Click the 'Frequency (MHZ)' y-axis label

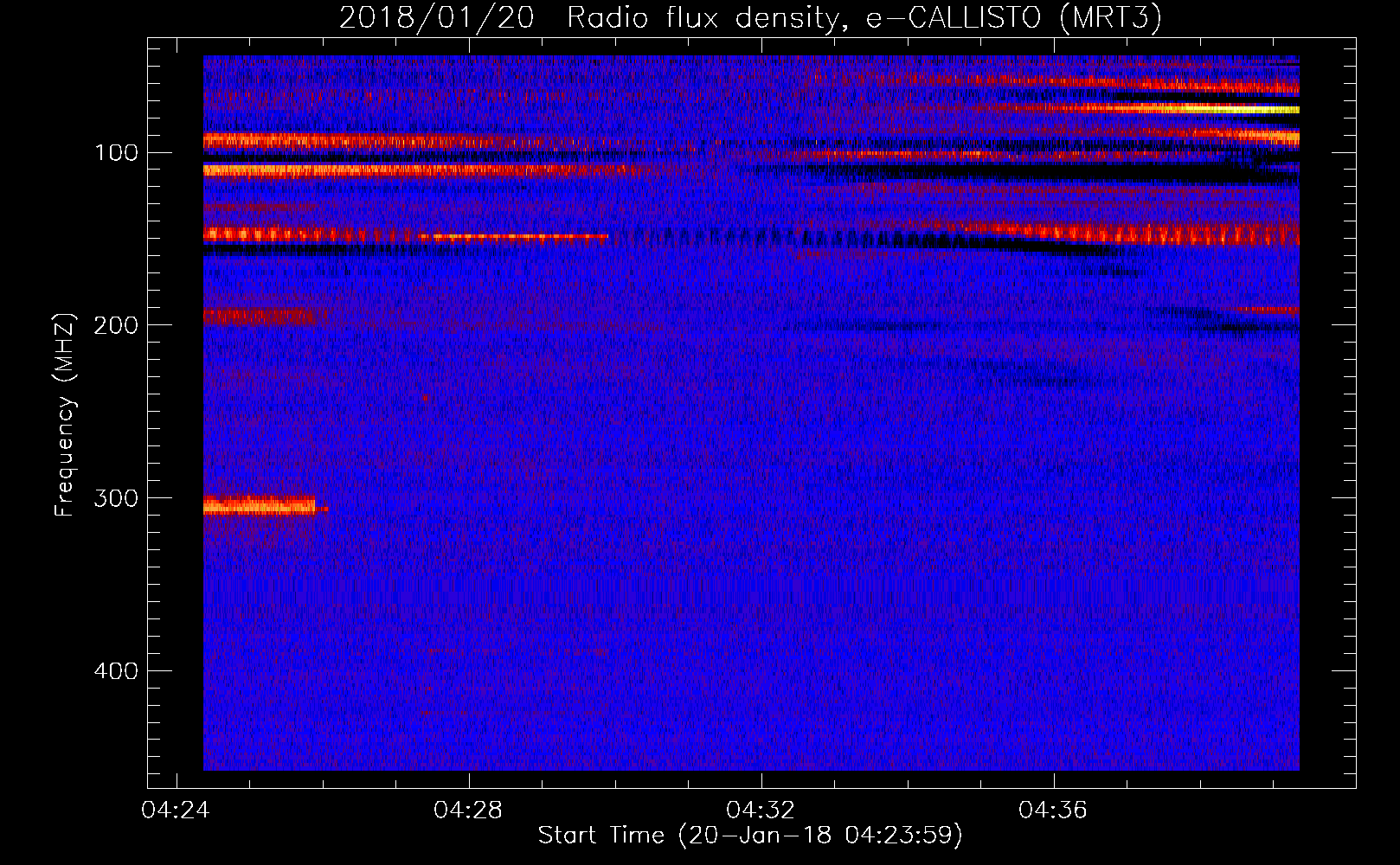coord(64,414)
